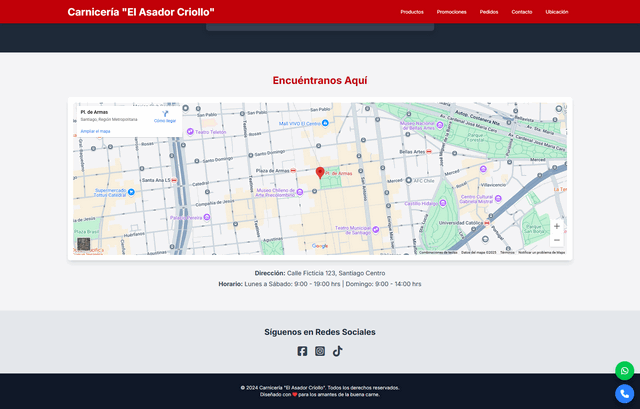
Task: Click 'Notificar un problema de Maps' link
Action: click(x=541, y=252)
